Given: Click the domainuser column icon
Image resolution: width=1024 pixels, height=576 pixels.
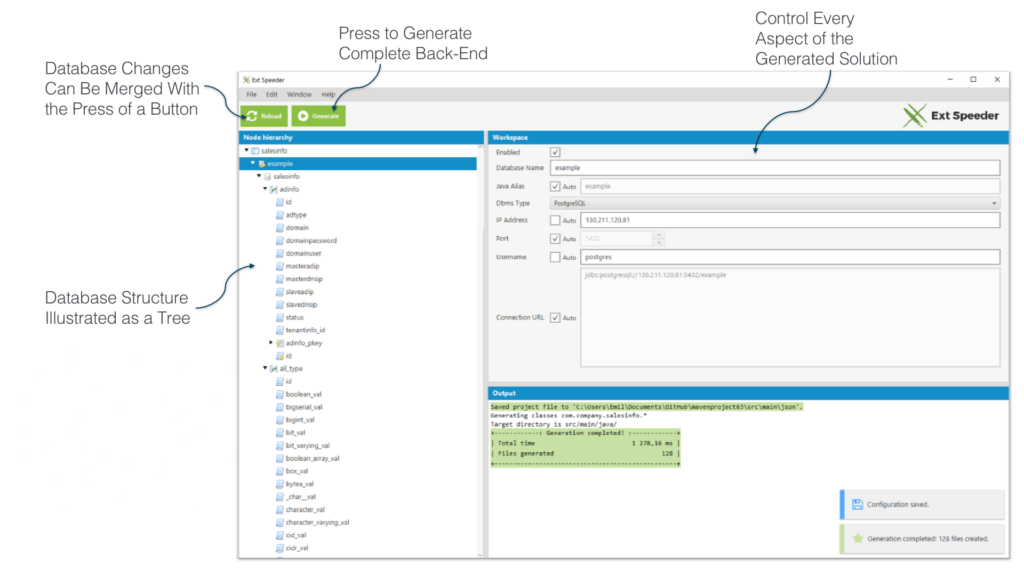Looking at the screenshot, I should [x=280, y=253].
